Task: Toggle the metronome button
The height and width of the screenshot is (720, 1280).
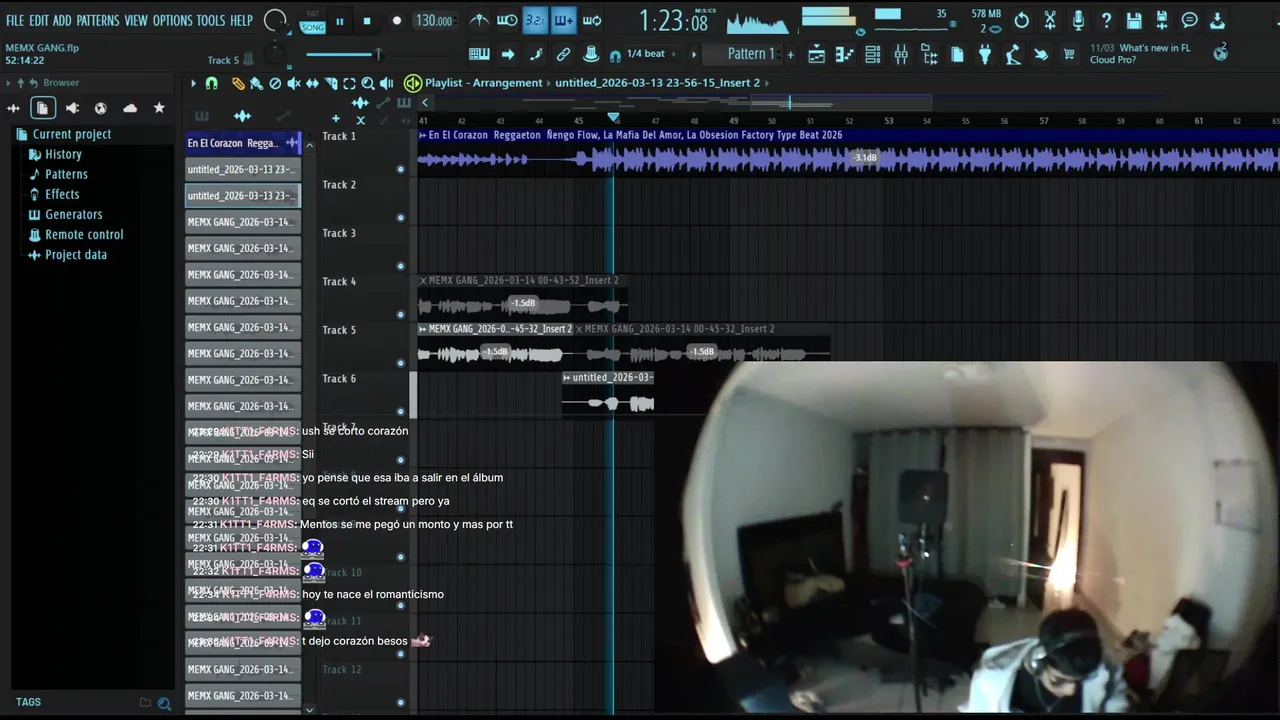Action: (480, 20)
